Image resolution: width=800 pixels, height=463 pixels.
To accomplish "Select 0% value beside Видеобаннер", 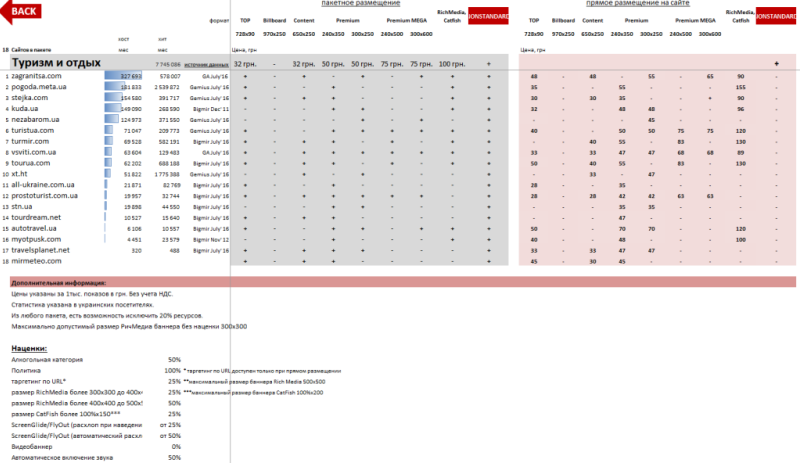I will 176,446.
